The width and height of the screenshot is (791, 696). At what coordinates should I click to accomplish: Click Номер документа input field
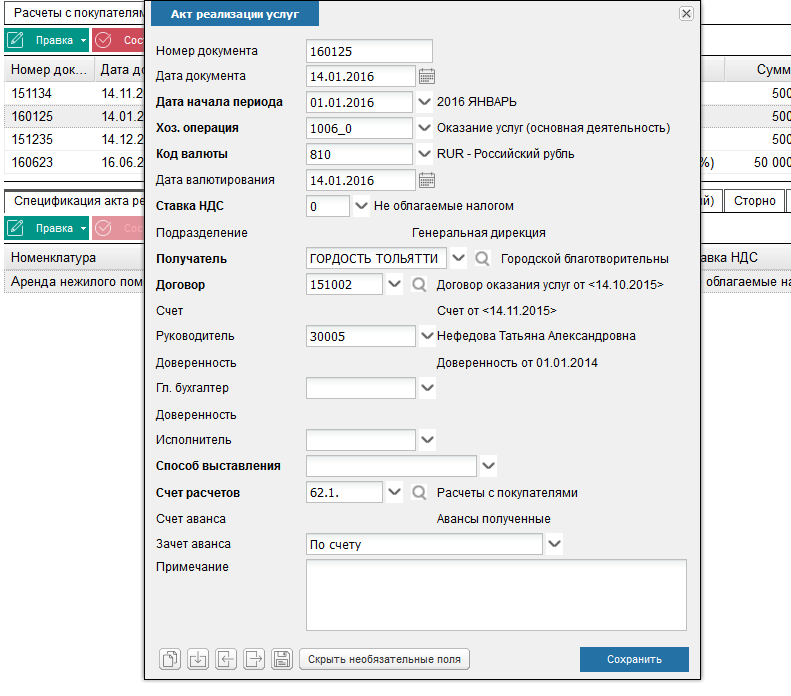369,51
